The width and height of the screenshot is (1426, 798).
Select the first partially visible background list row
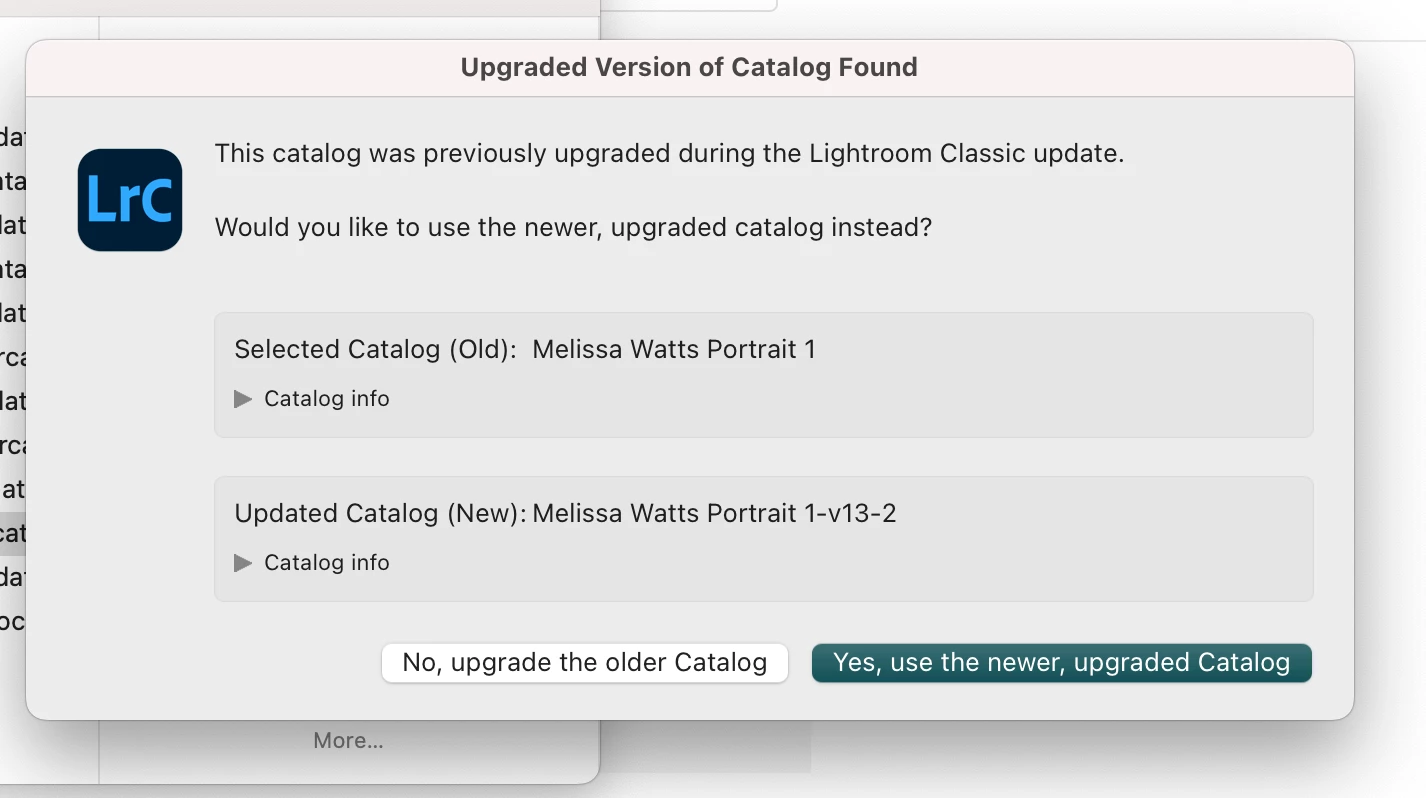tap(13, 138)
